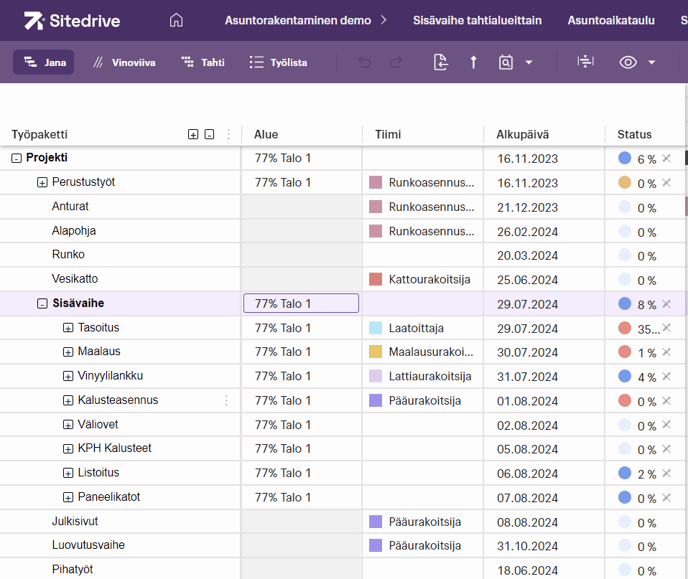Screen dimensions: 688x579
Task: Expand the Paneelikatot row
Action: coord(68,497)
